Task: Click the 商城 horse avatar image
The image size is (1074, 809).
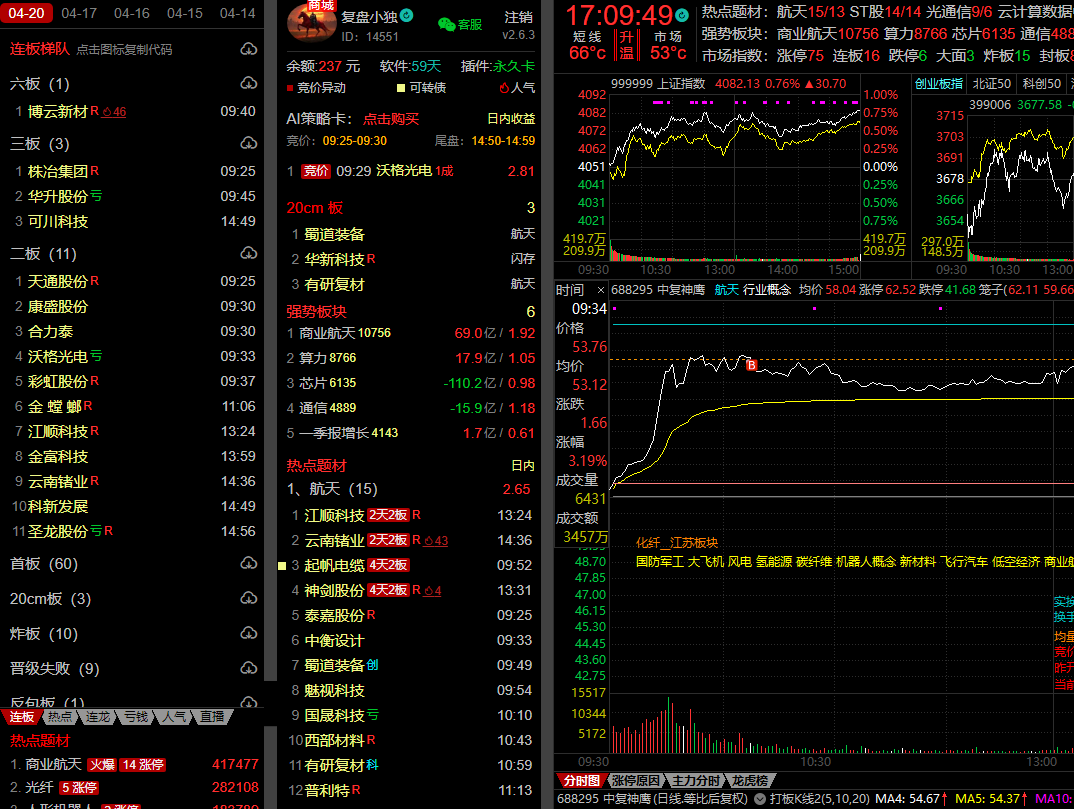Action: pyautogui.click(x=311, y=22)
